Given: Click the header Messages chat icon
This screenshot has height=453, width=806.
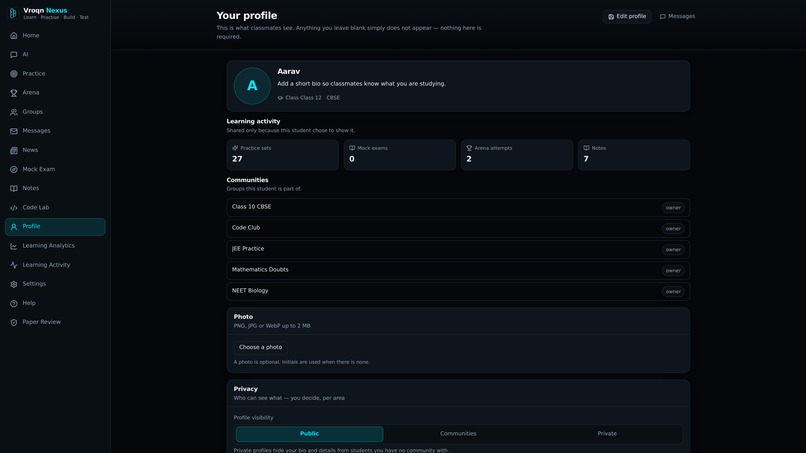Looking at the screenshot, I should [x=663, y=16].
